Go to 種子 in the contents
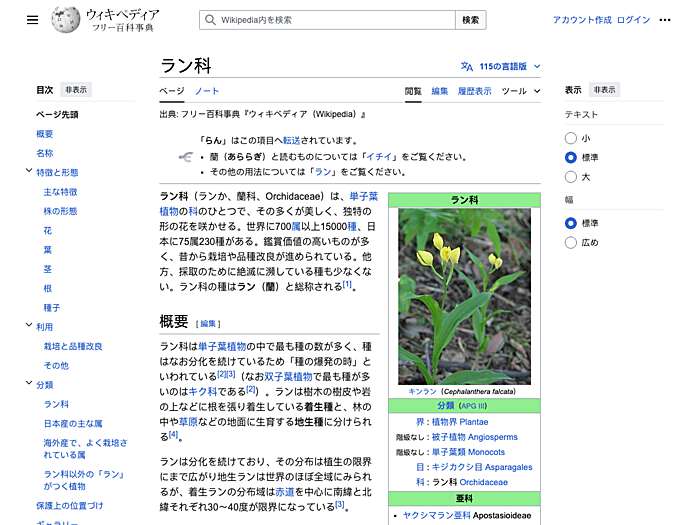This screenshot has width=700, height=525. 52,308
